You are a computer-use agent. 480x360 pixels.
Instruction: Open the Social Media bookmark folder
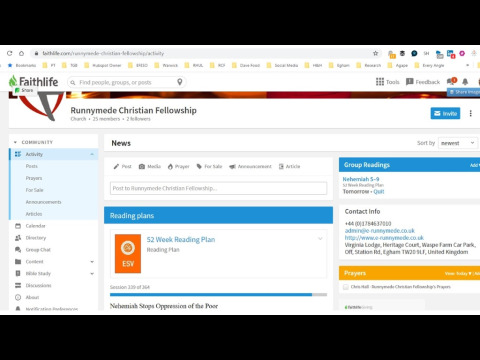tap(282, 65)
